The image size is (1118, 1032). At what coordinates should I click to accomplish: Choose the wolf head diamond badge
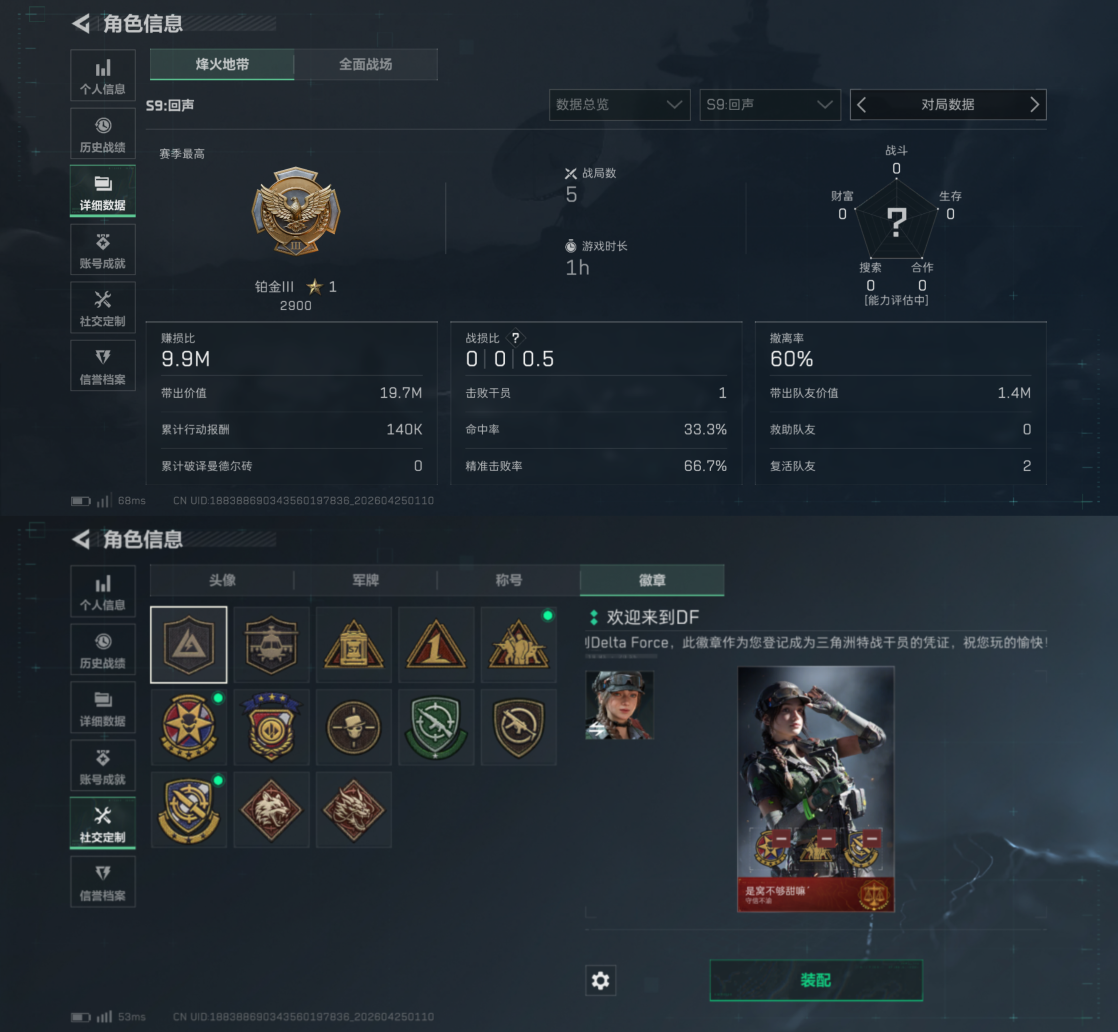click(x=271, y=809)
